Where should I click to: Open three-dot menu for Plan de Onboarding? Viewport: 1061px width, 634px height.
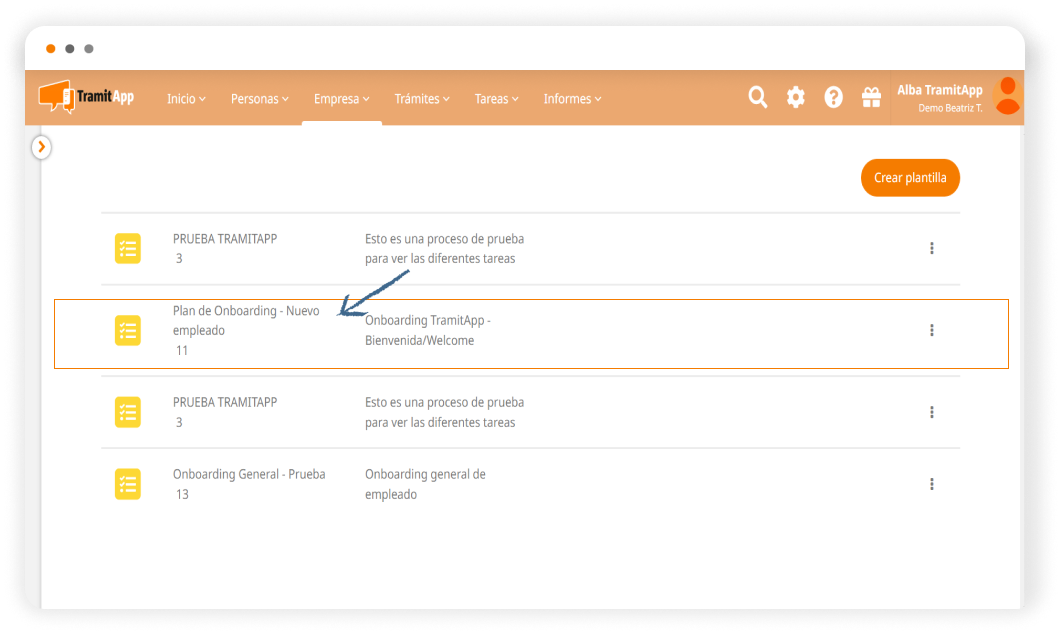(x=931, y=330)
